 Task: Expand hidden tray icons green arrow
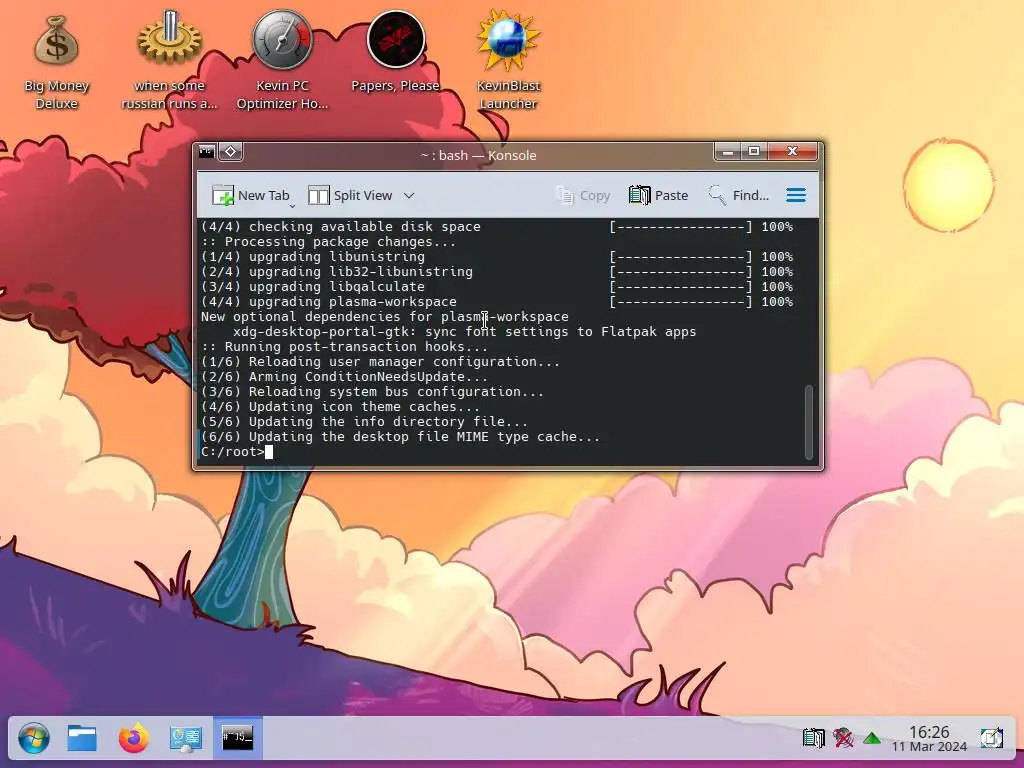click(872, 739)
